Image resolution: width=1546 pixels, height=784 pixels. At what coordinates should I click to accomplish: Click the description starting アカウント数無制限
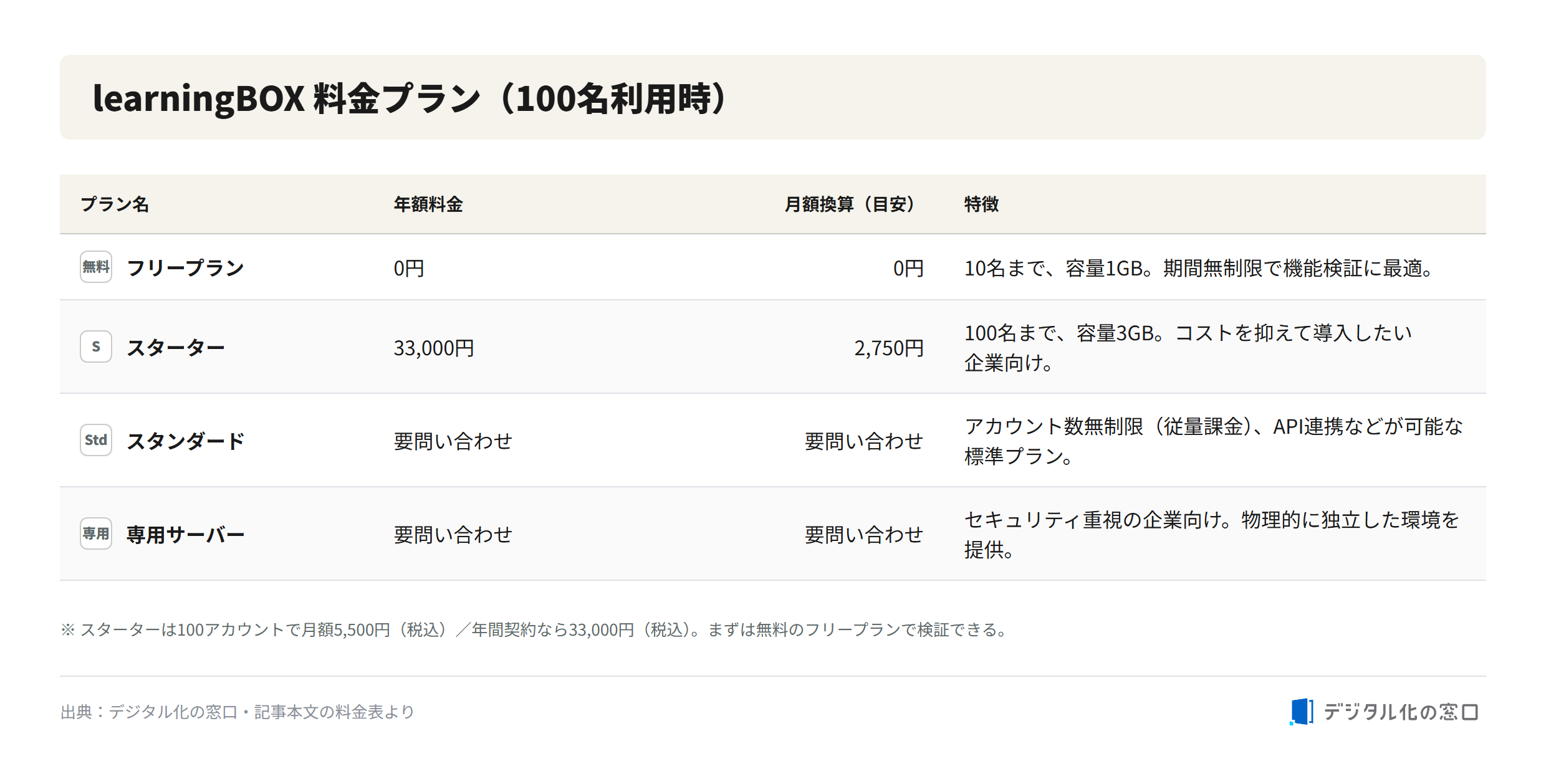[x=1213, y=441]
